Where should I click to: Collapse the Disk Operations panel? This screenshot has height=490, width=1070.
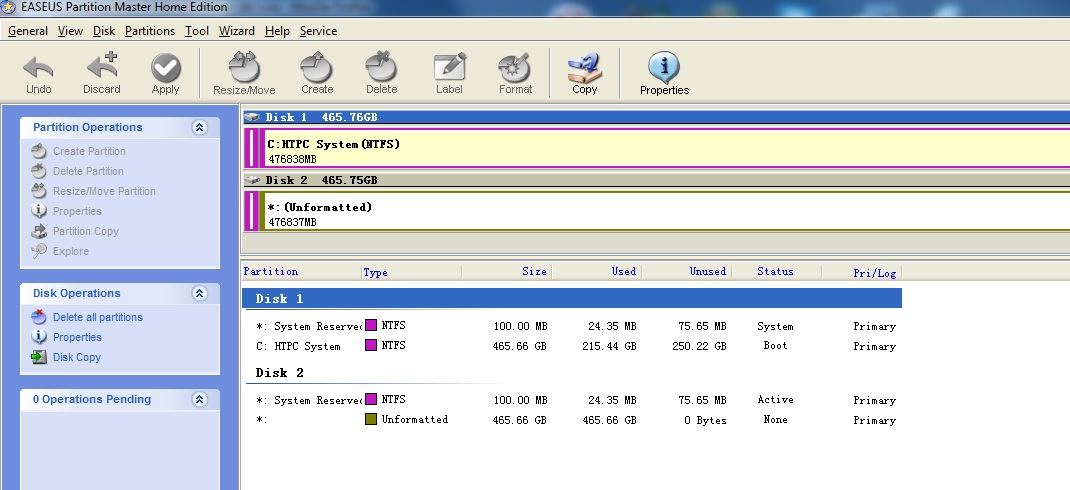[x=200, y=293]
